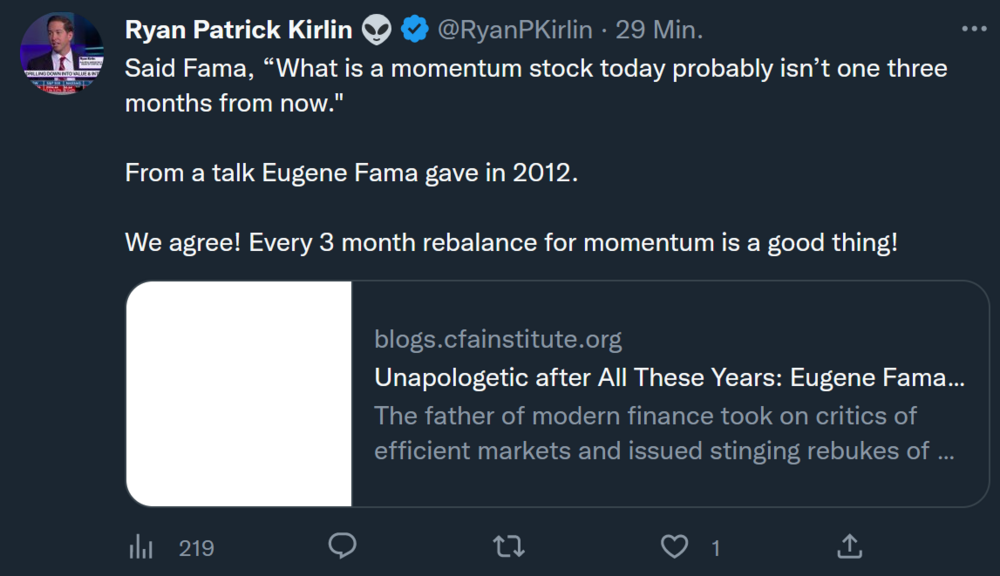
Task: Click the share upload arrow icon
Action: tap(849, 546)
